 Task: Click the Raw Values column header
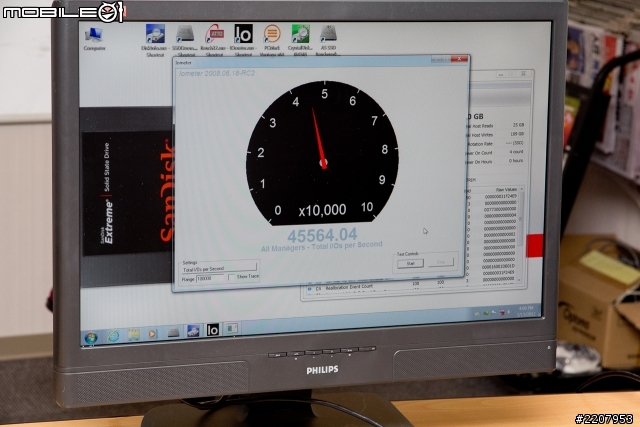click(x=506, y=189)
